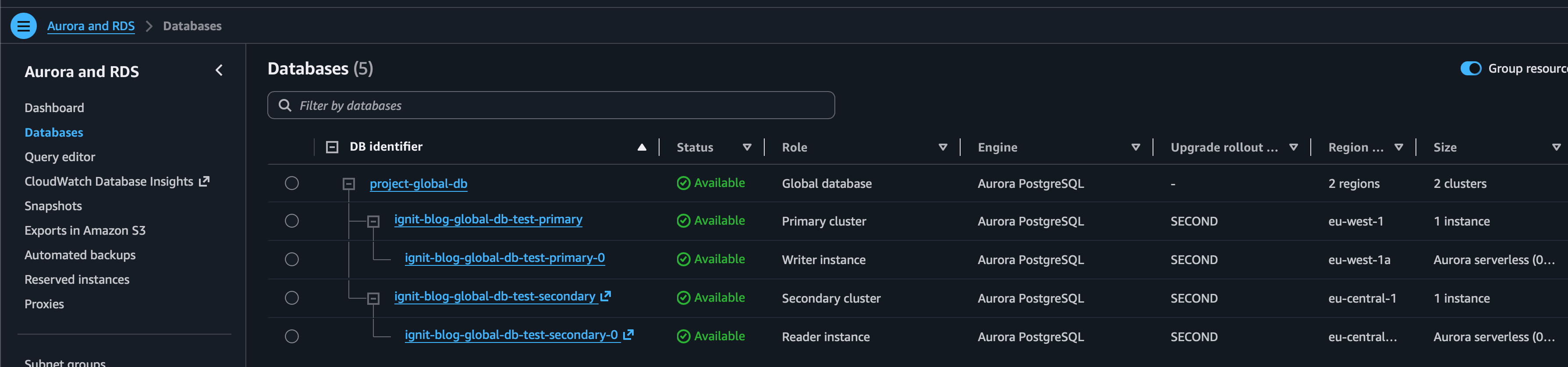This screenshot has height=367, width=1568.
Task: Open Query editor from the sidebar
Action: [60, 157]
